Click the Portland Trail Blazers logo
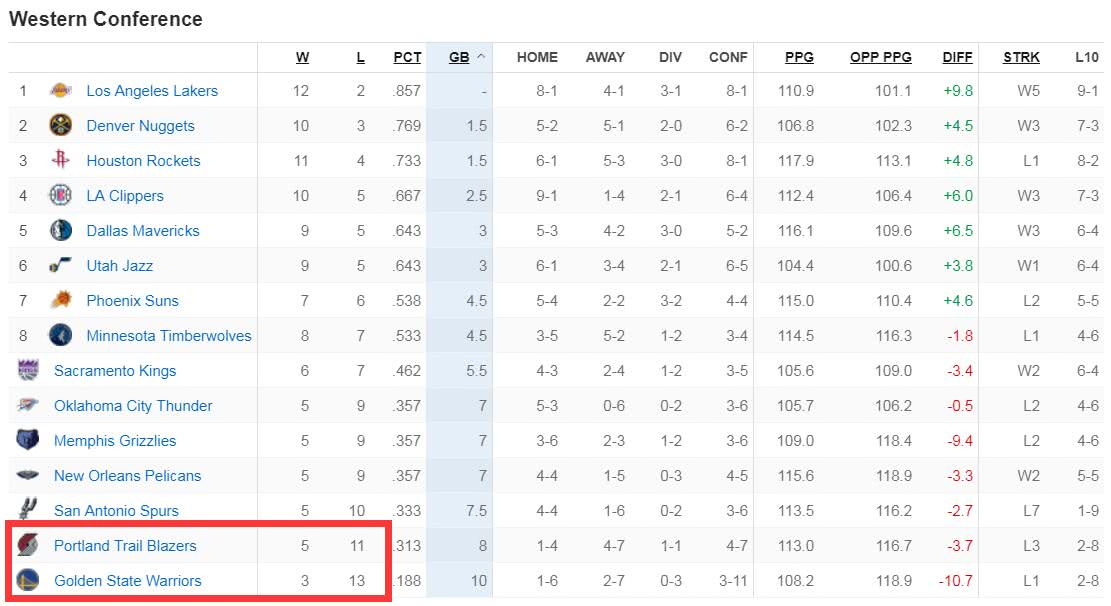The image size is (1111, 606). pos(28,544)
